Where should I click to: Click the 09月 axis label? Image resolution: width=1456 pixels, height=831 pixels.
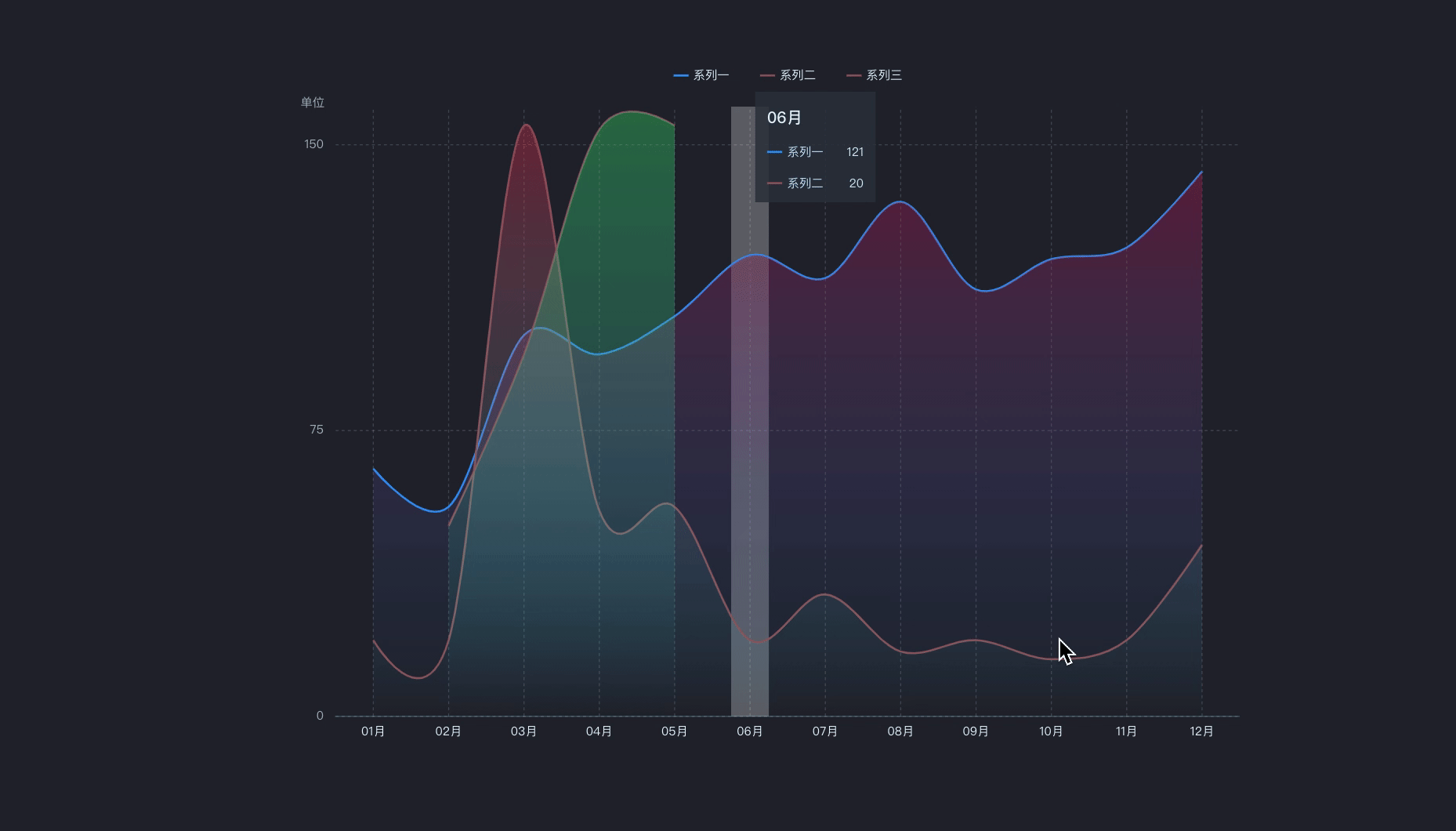pyautogui.click(x=976, y=731)
